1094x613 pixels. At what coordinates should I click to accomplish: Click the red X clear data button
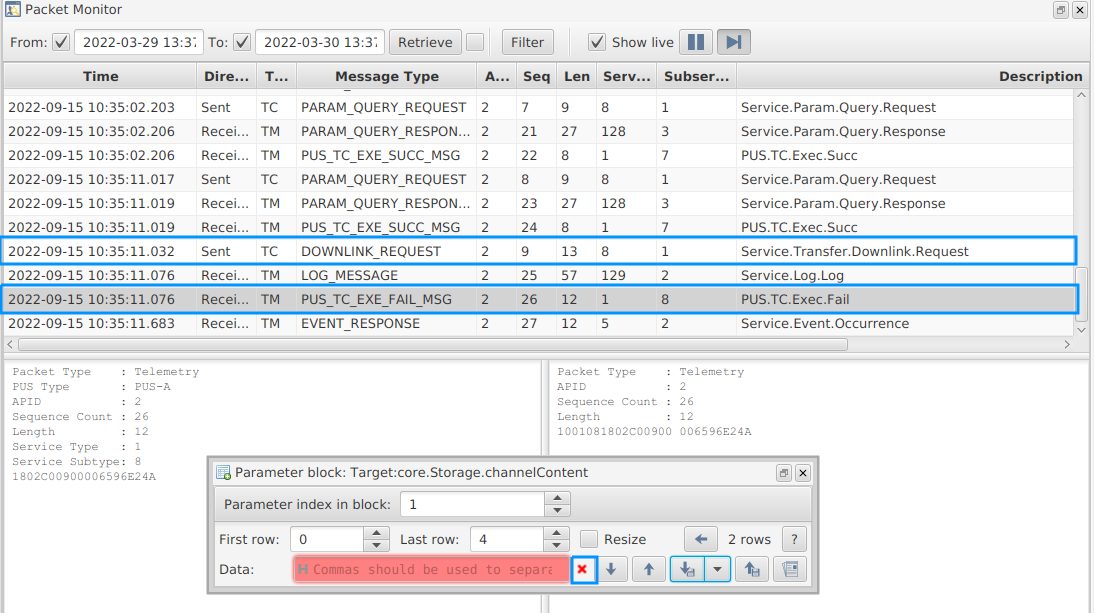click(x=583, y=569)
